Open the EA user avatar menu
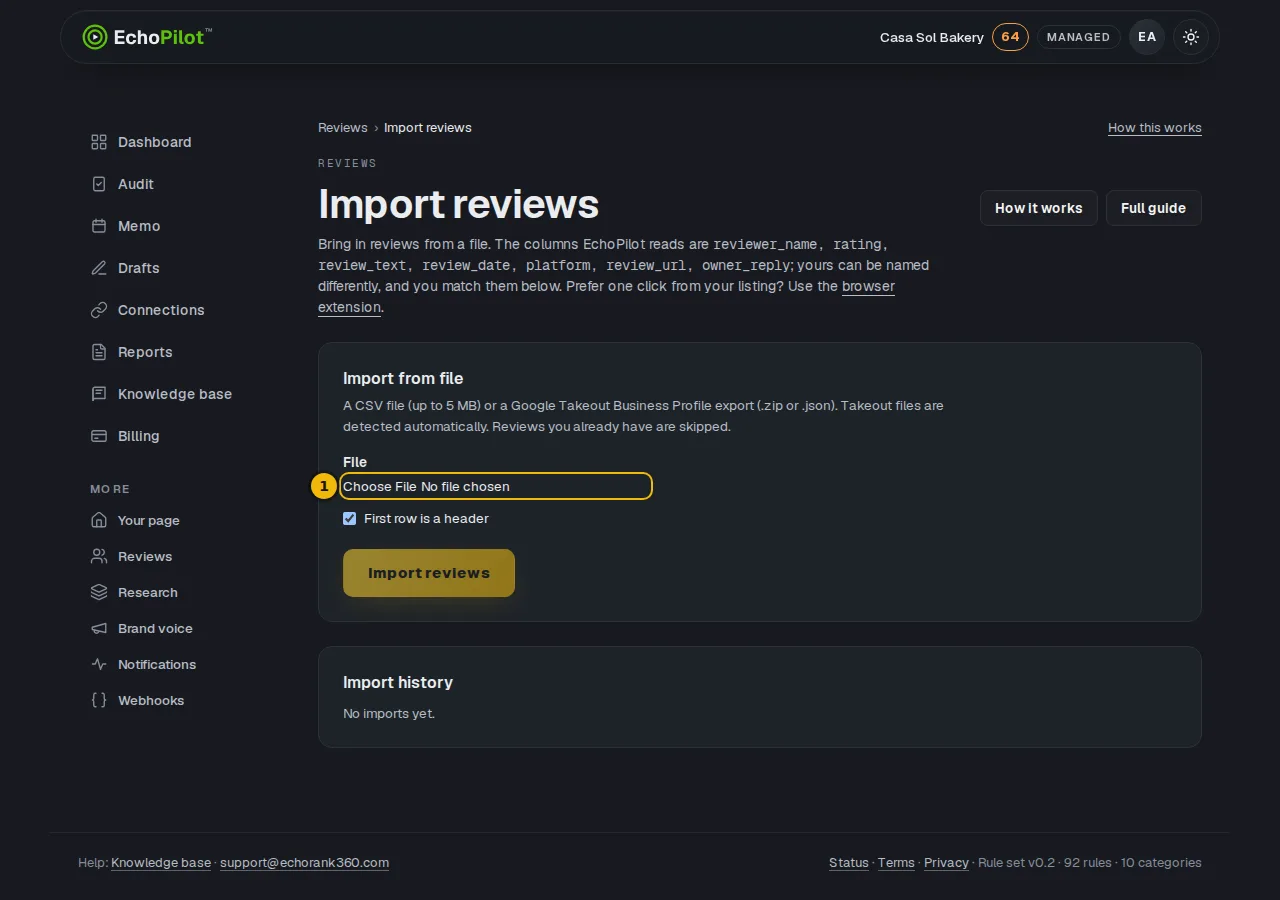Viewport: 1280px width, 900px height. (1146, 37)
